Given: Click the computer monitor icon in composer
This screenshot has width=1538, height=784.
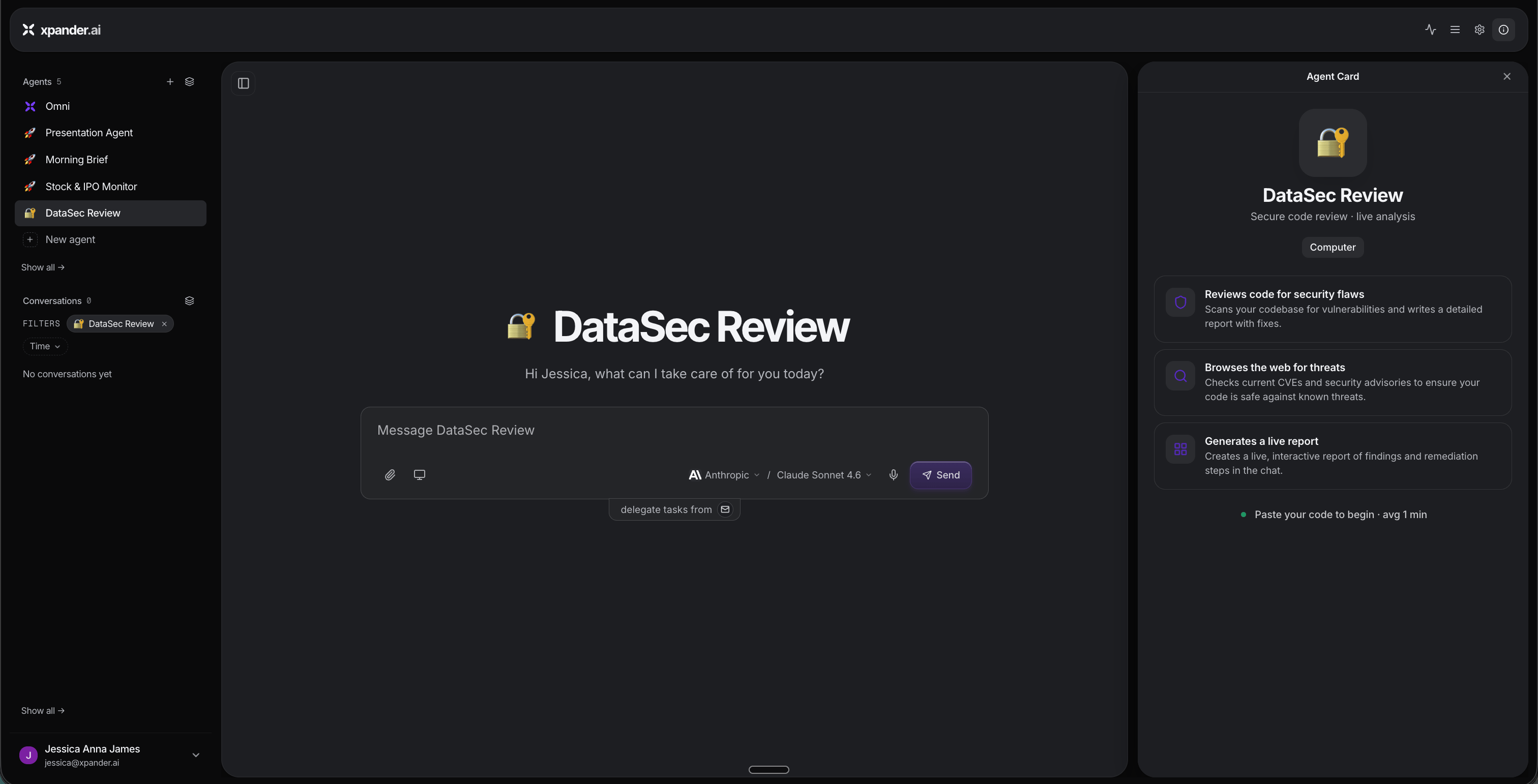Looking at the screenshot, I should 420,475.
